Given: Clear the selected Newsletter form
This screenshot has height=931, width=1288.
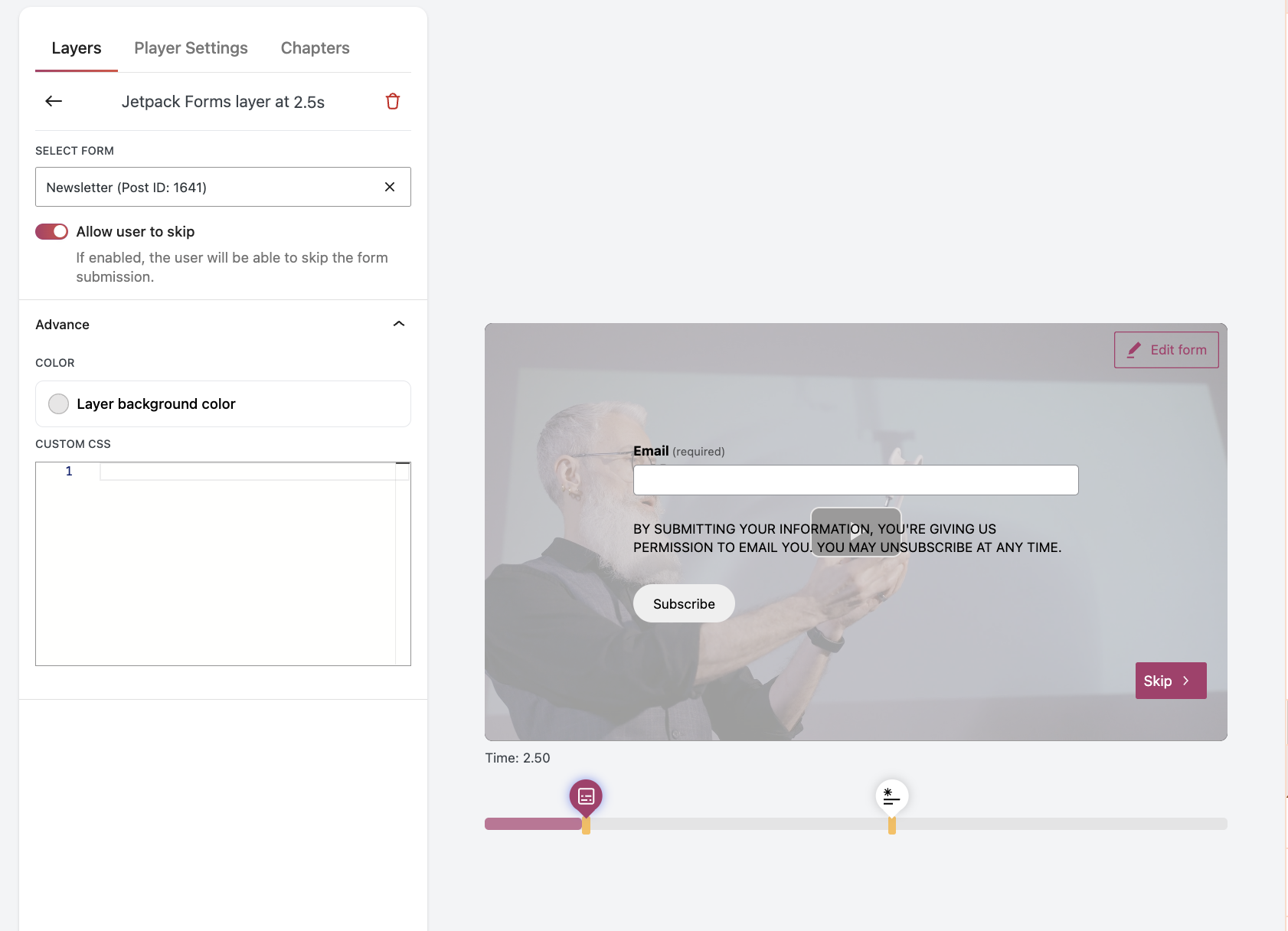Looking at the screenshot, I should pyautogui.click(x=390, y=187).
